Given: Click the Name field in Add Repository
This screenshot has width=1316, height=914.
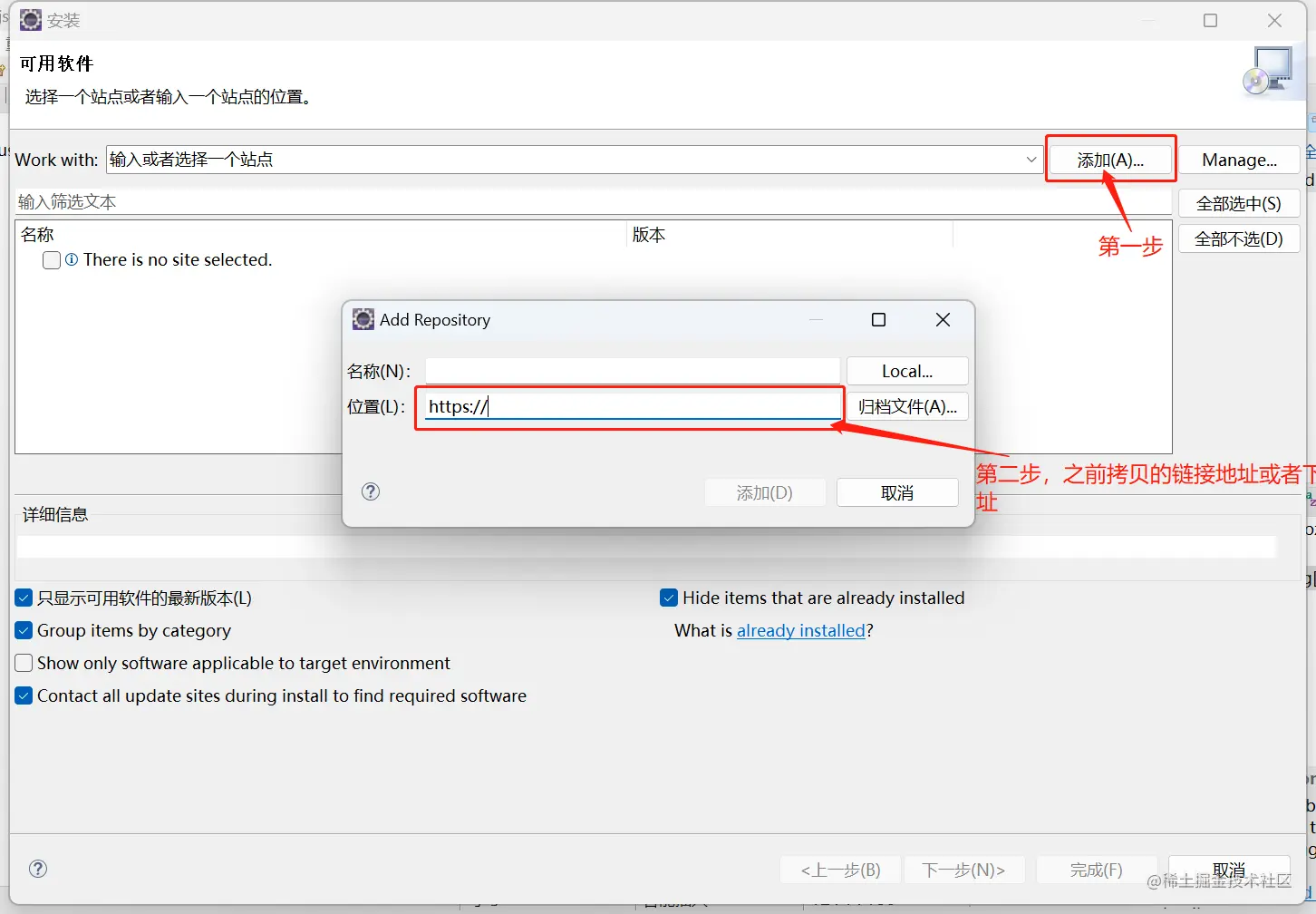Looking at the screenshot, I should pyautogui.click(x=633, y=371).
